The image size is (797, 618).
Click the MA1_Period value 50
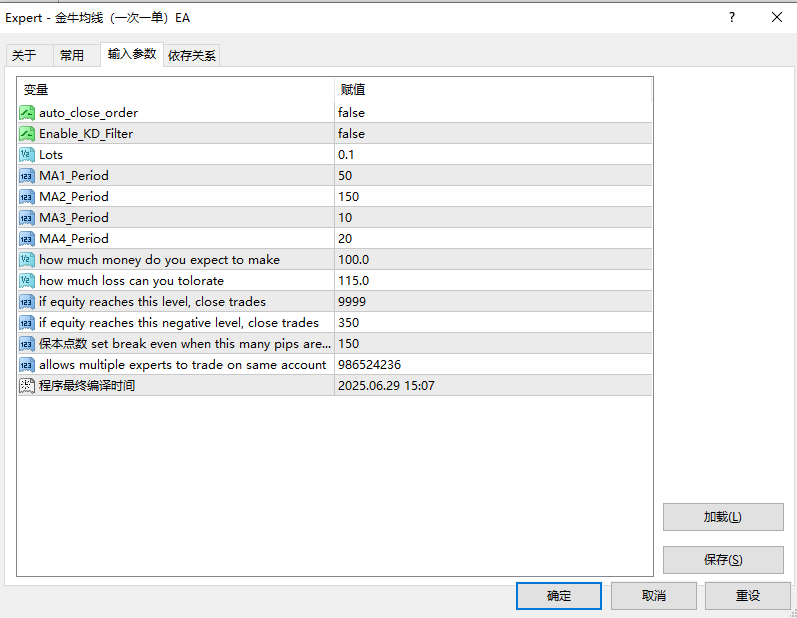pyautogui.click(x=345, y=176)
